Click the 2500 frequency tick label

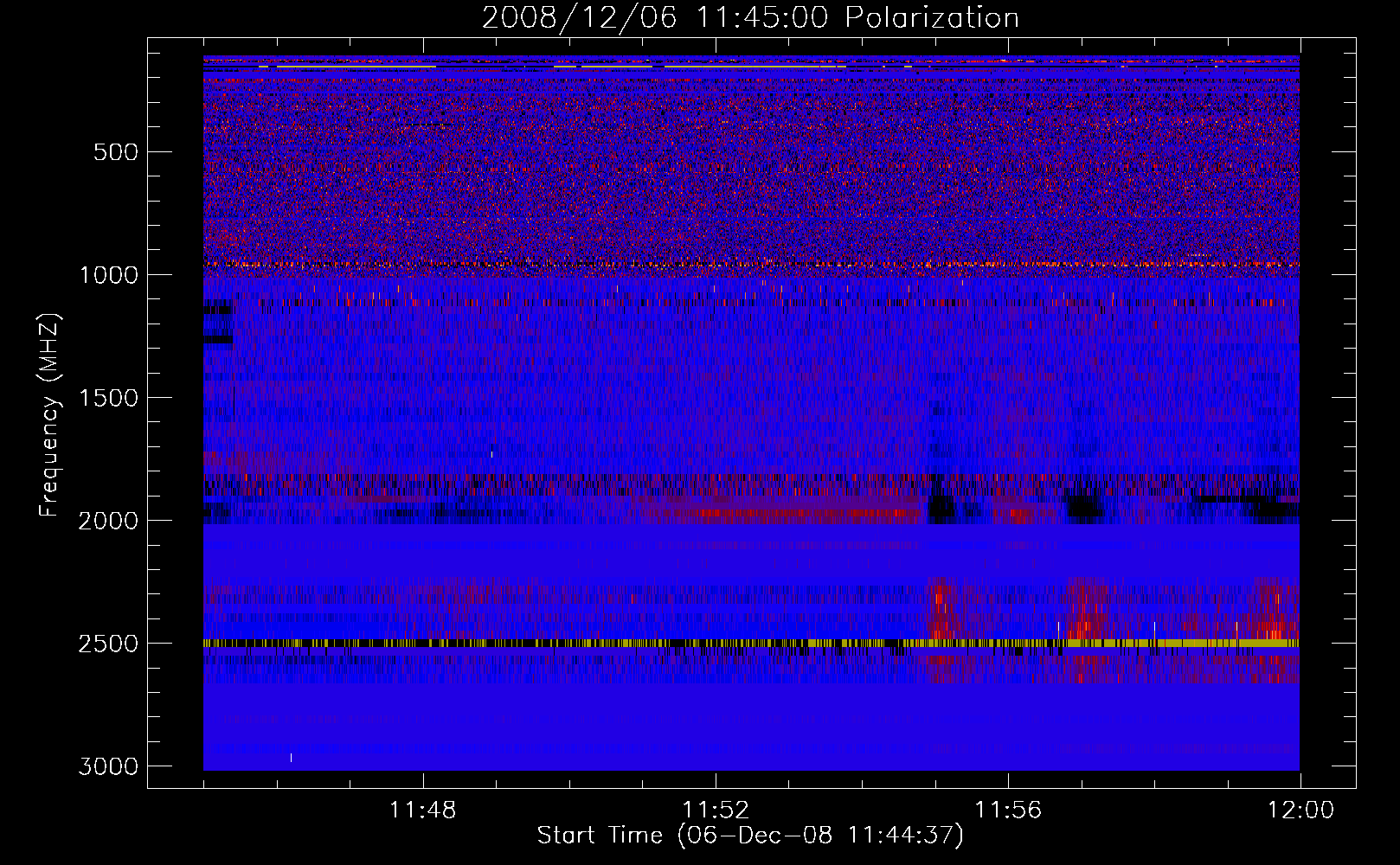point(108,644)
